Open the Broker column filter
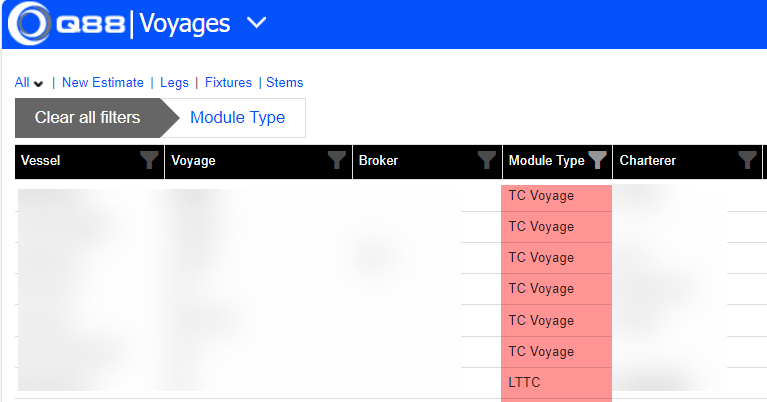Screen dimensions: 767x402 pyautogui.click(x=487, y=160)
